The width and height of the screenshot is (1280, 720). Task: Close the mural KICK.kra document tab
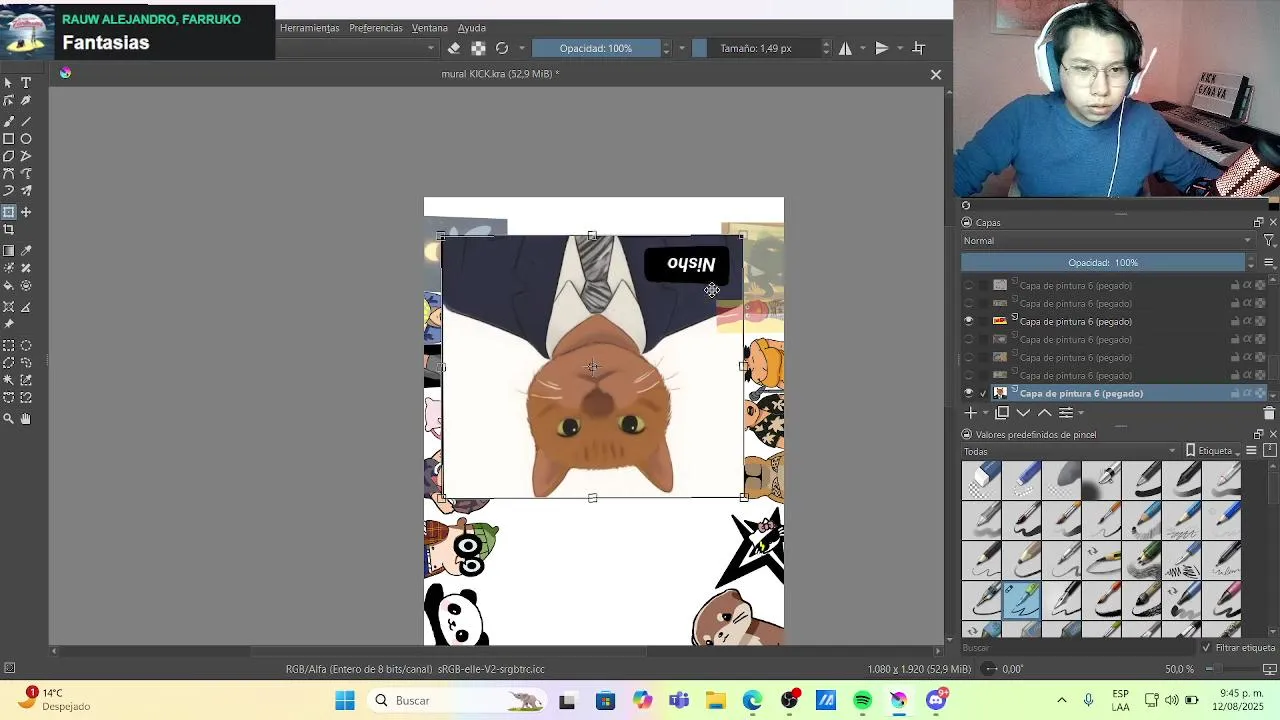[936, 74]
